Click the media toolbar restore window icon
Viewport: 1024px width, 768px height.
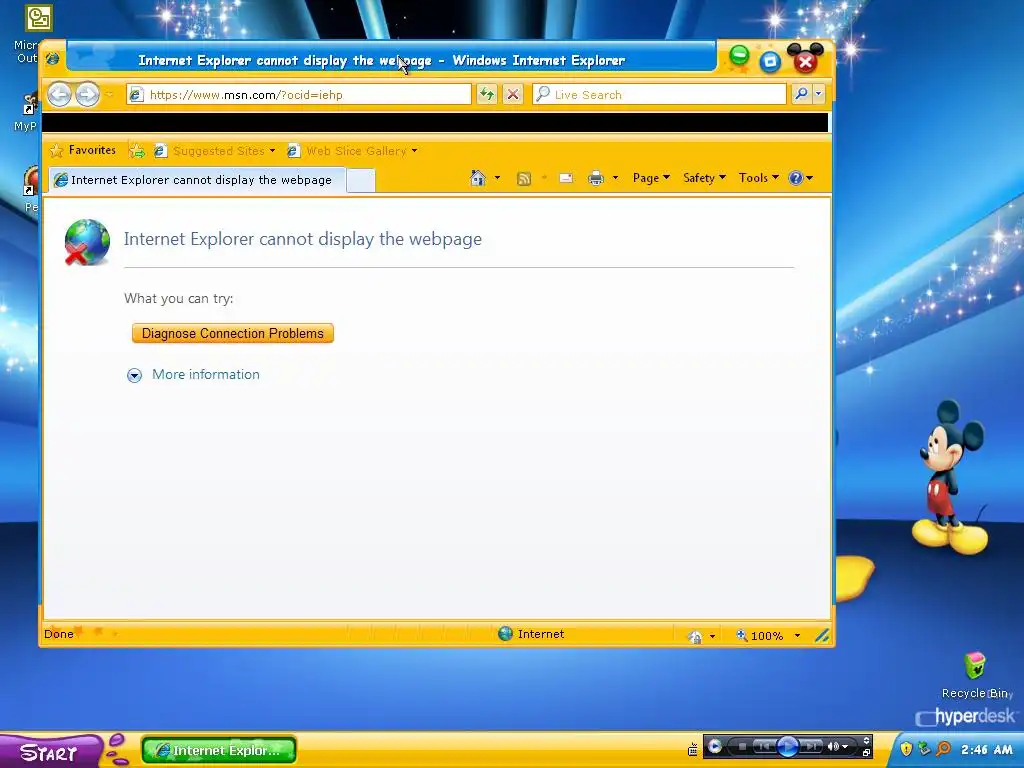coord(867,752)
